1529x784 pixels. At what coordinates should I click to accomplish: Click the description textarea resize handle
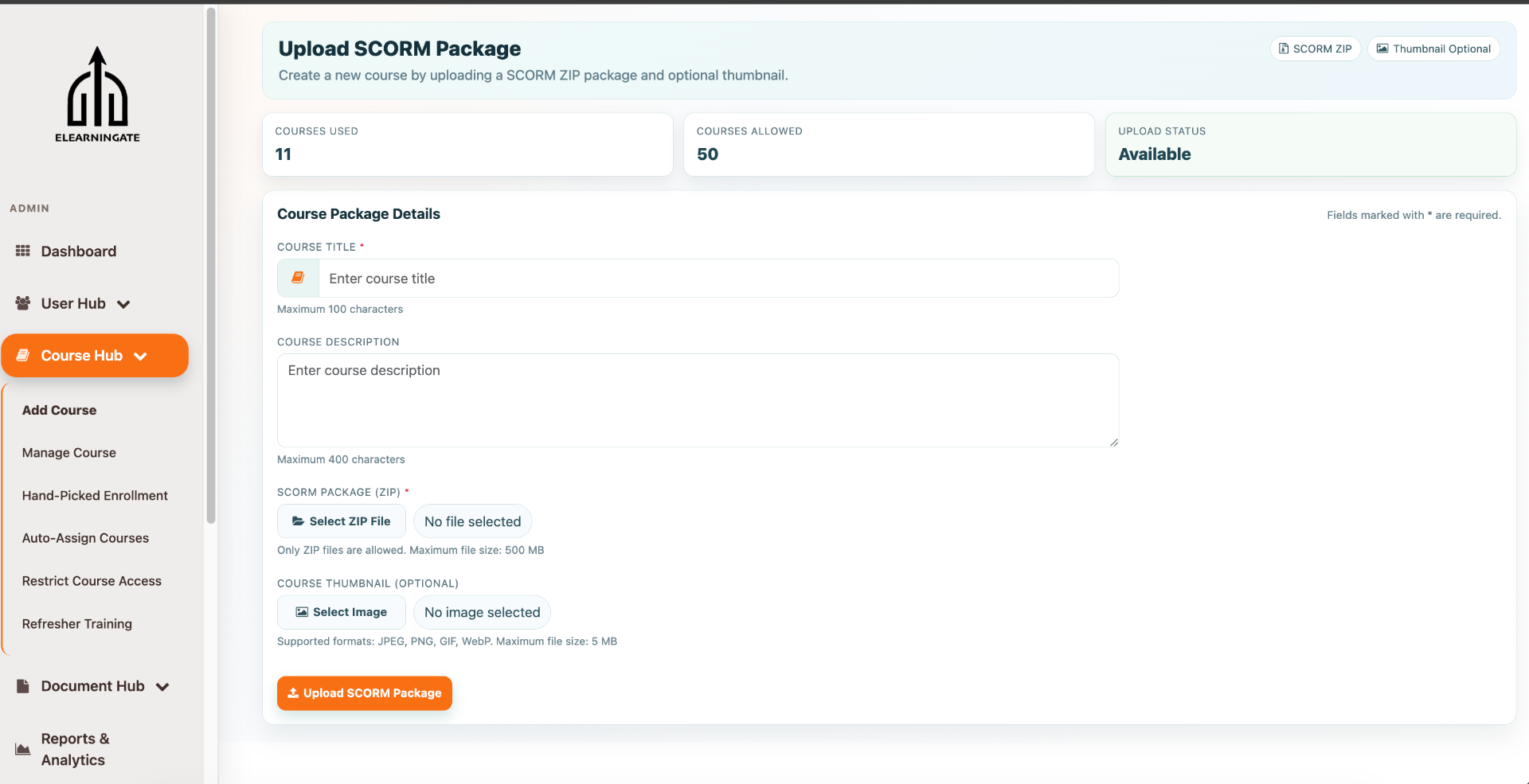tap(1113, 442)
